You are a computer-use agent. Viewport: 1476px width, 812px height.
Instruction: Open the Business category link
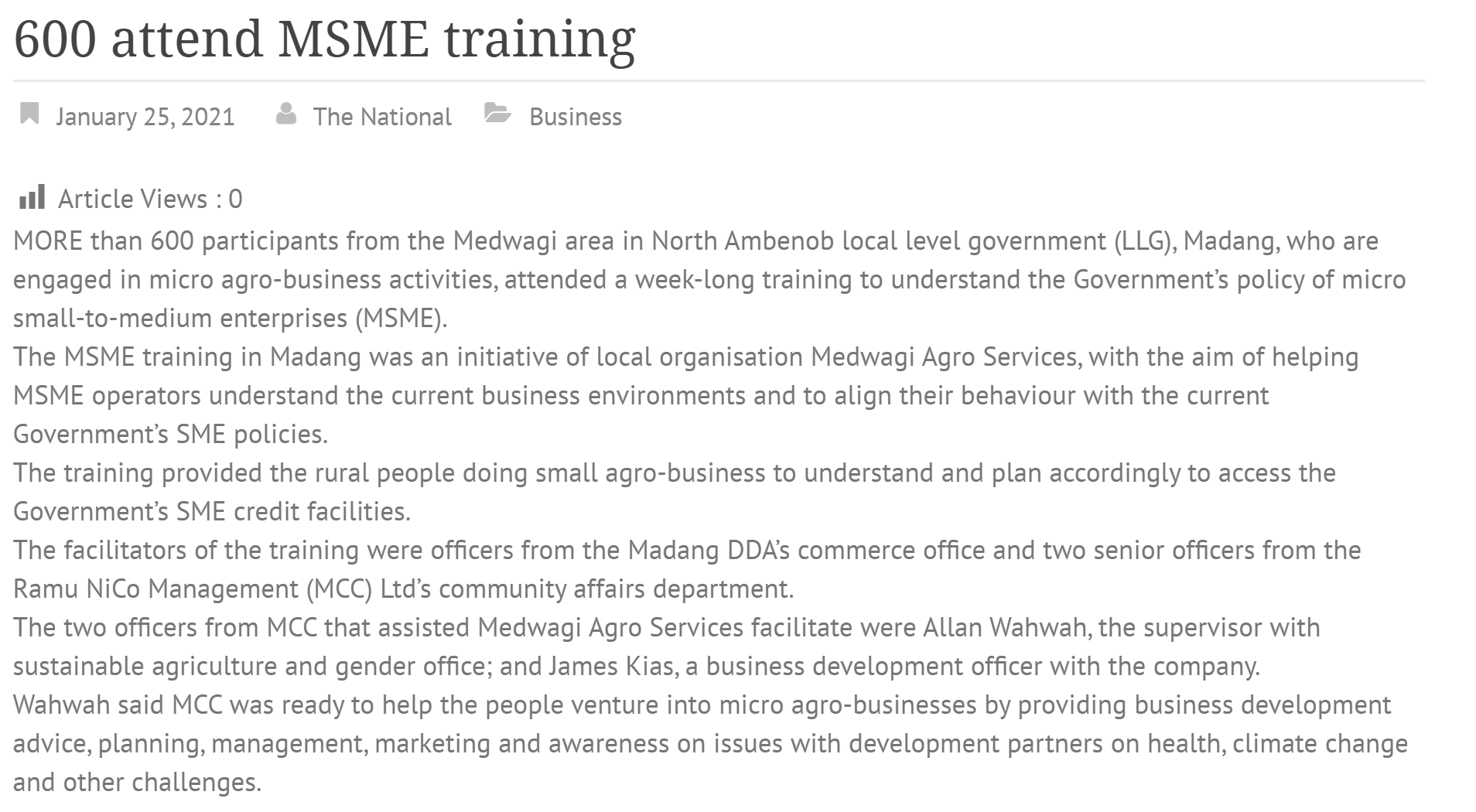point(576,117)
